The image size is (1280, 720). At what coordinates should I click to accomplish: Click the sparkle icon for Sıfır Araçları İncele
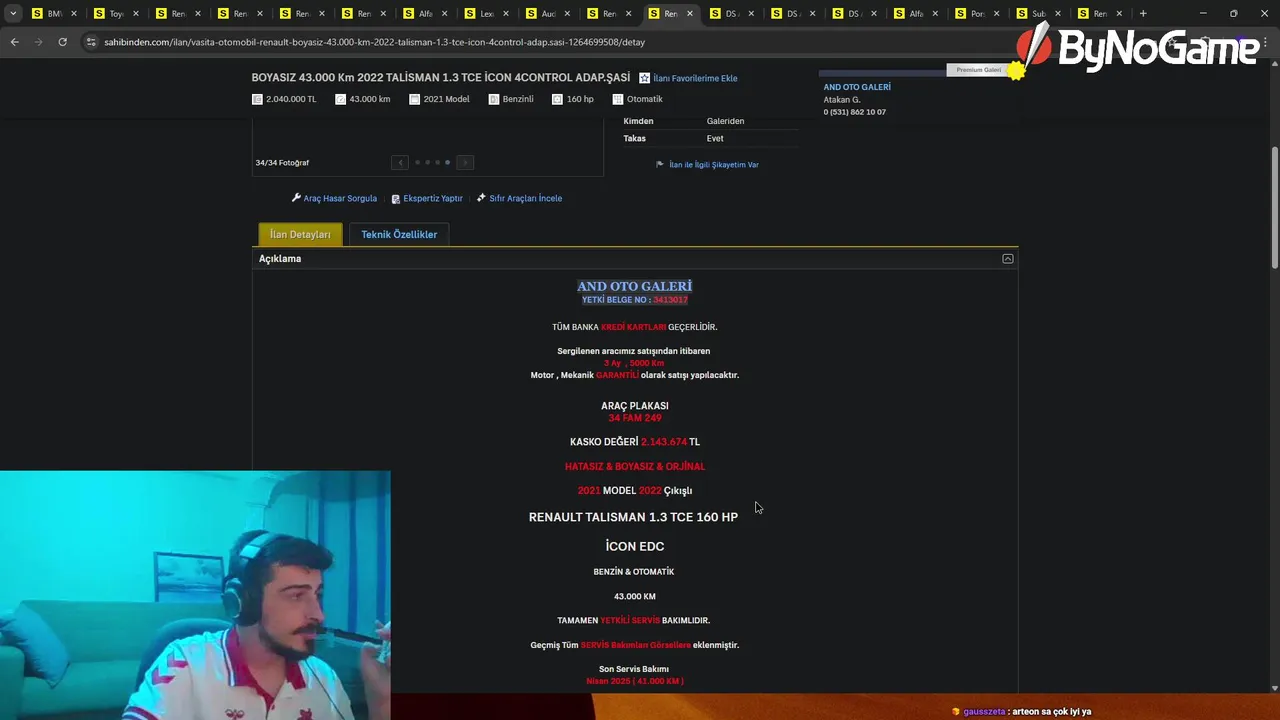tap(481, 198)
